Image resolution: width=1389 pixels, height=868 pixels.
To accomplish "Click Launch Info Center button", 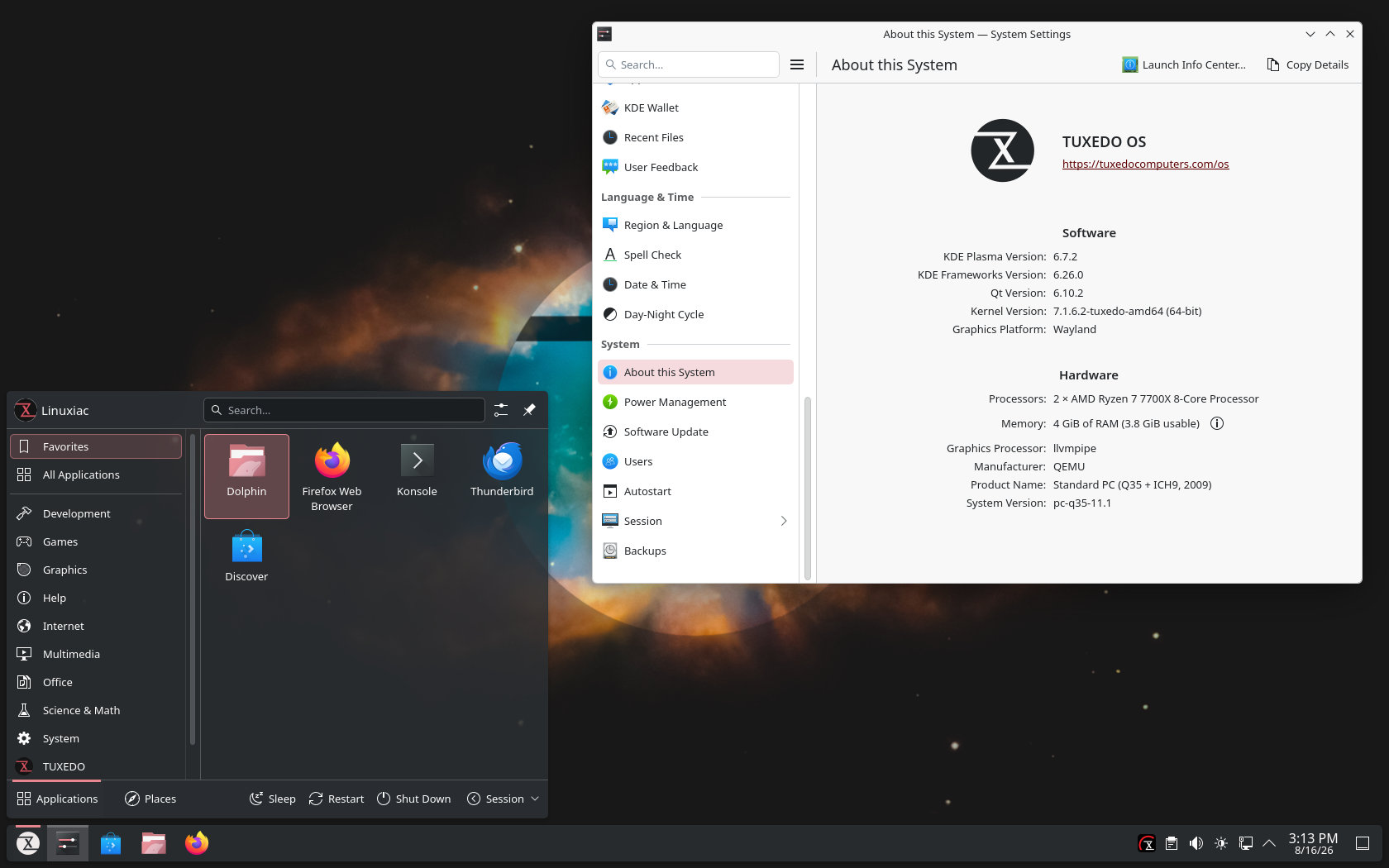I will 1184,64.
